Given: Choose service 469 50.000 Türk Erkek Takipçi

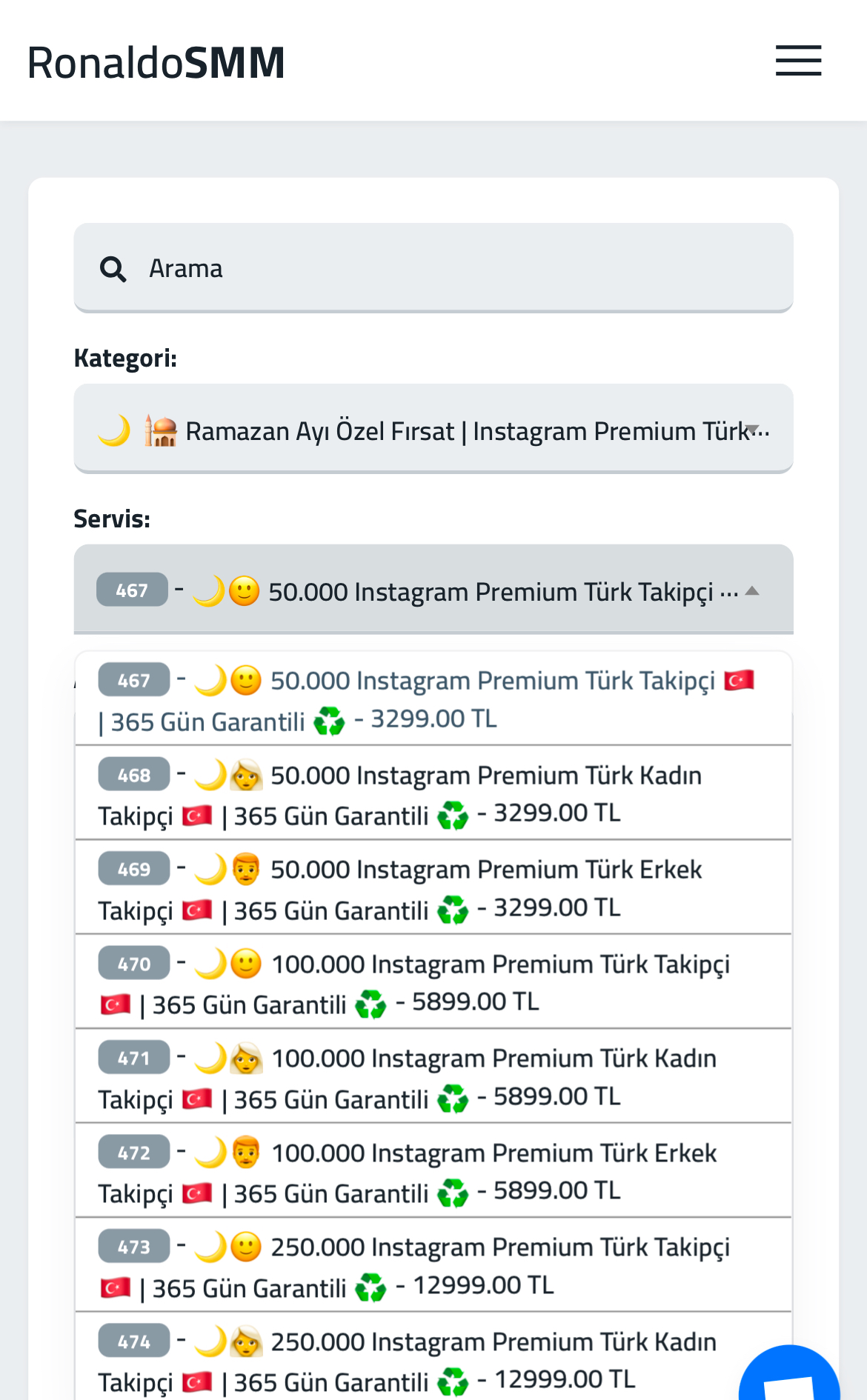Looking at the screenshot, I should point(433,887).
